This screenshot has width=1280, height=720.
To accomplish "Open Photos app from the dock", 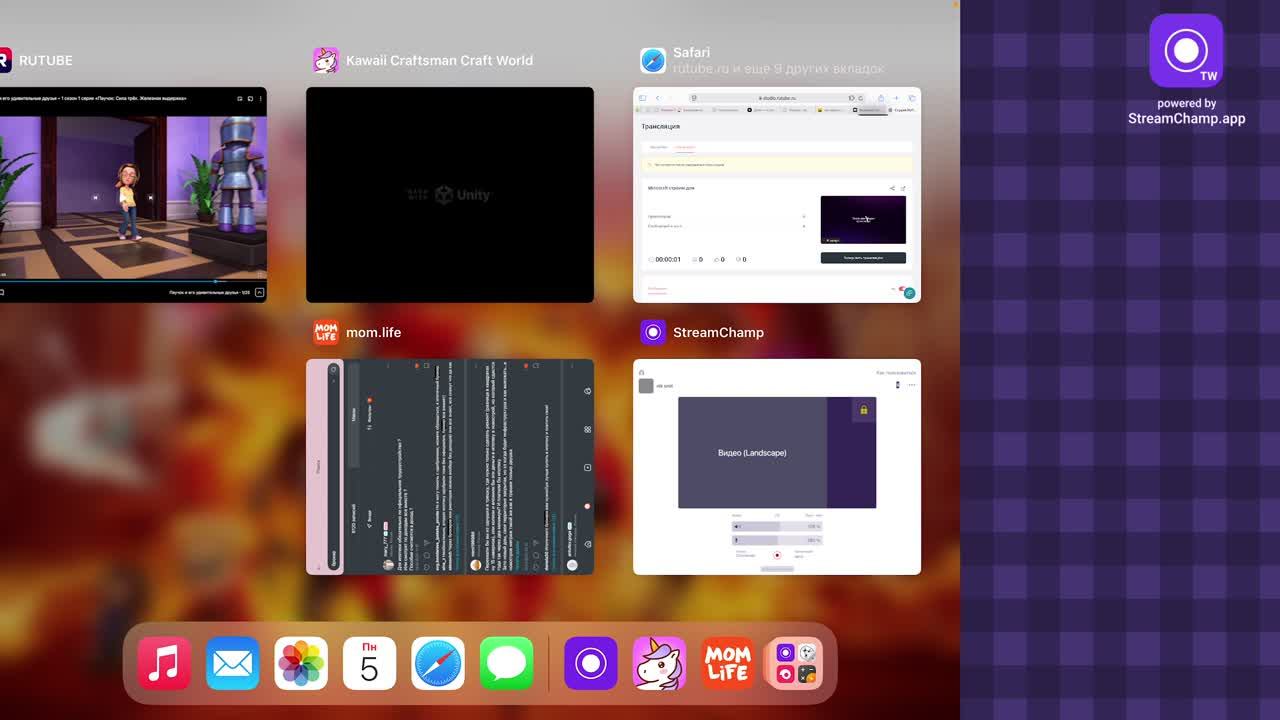I will coord(301,663).
